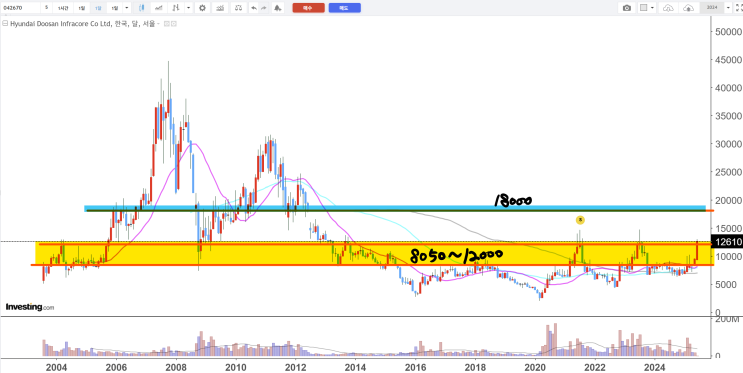Create an alert with bell icon
Image resolution: width=743 pixels, height=373 pixels.
click(x=278, y=8)
